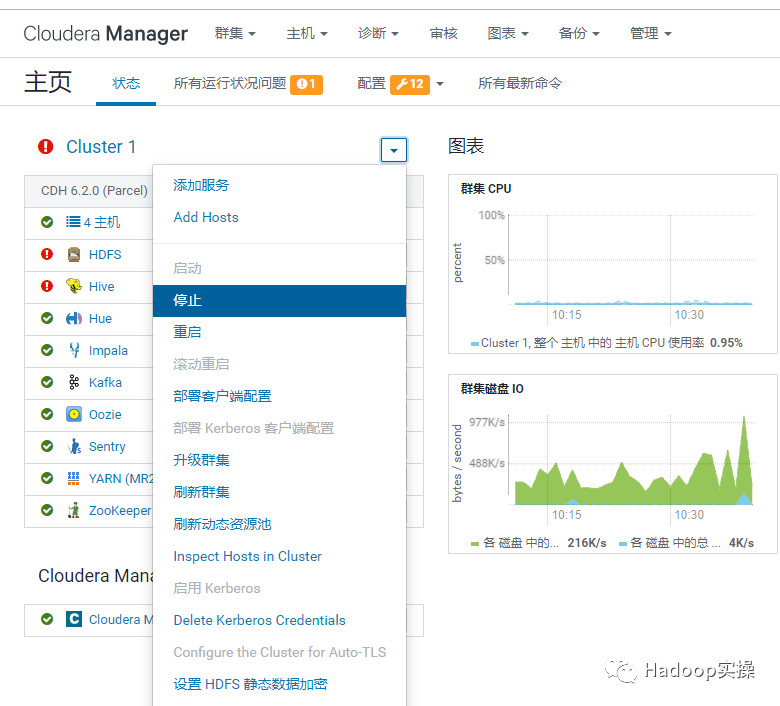Choose 停止 from the cluster menu
The image size is (780, 706).
click(x=280, y=301)
